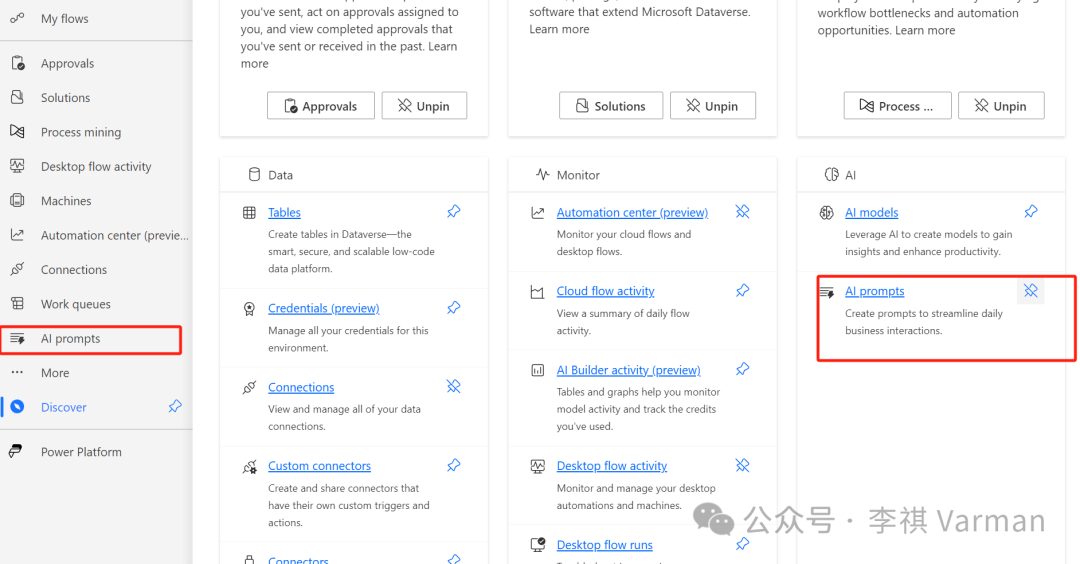Open the Desktop flow runs link
Screen dimensions: 1080x564
(604, 545)
